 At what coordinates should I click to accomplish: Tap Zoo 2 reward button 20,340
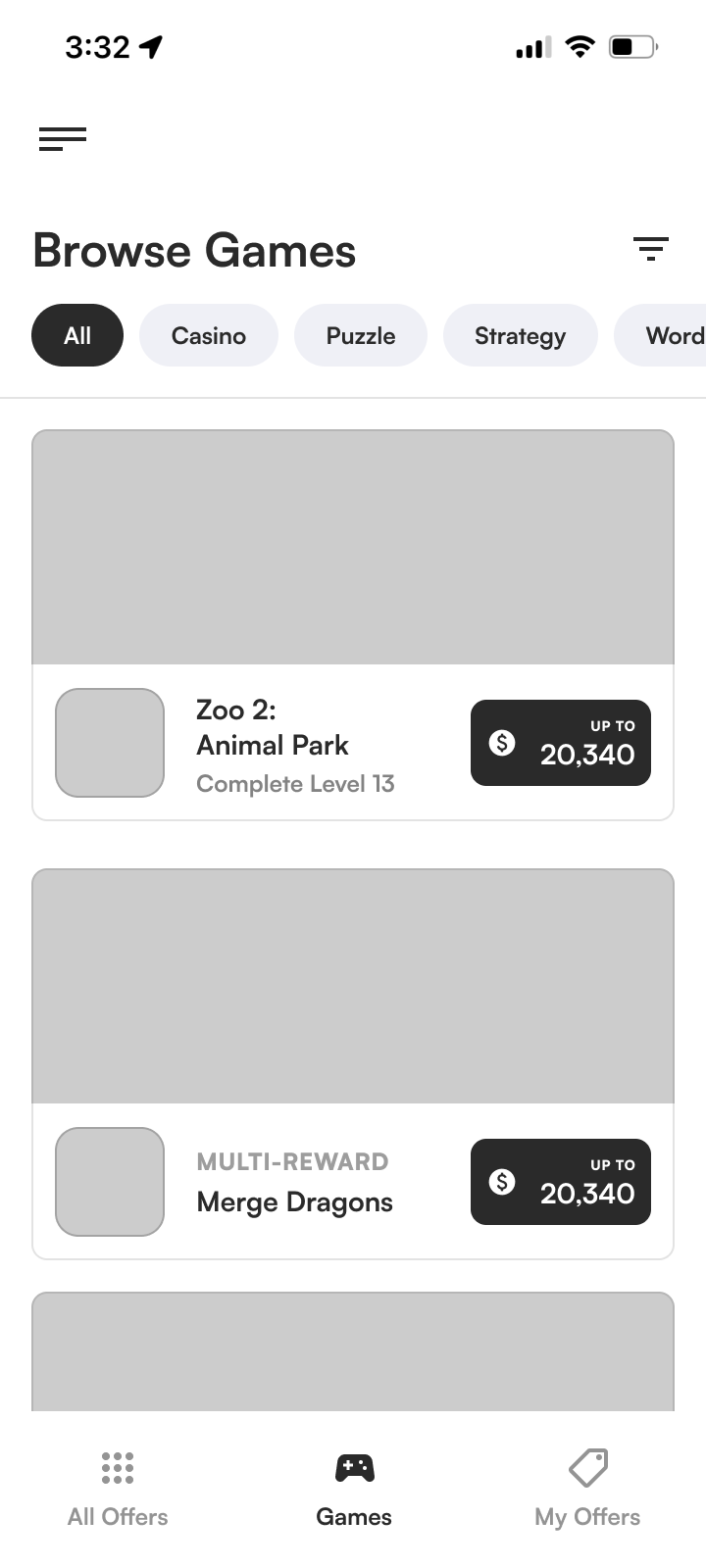coord(561,743)
